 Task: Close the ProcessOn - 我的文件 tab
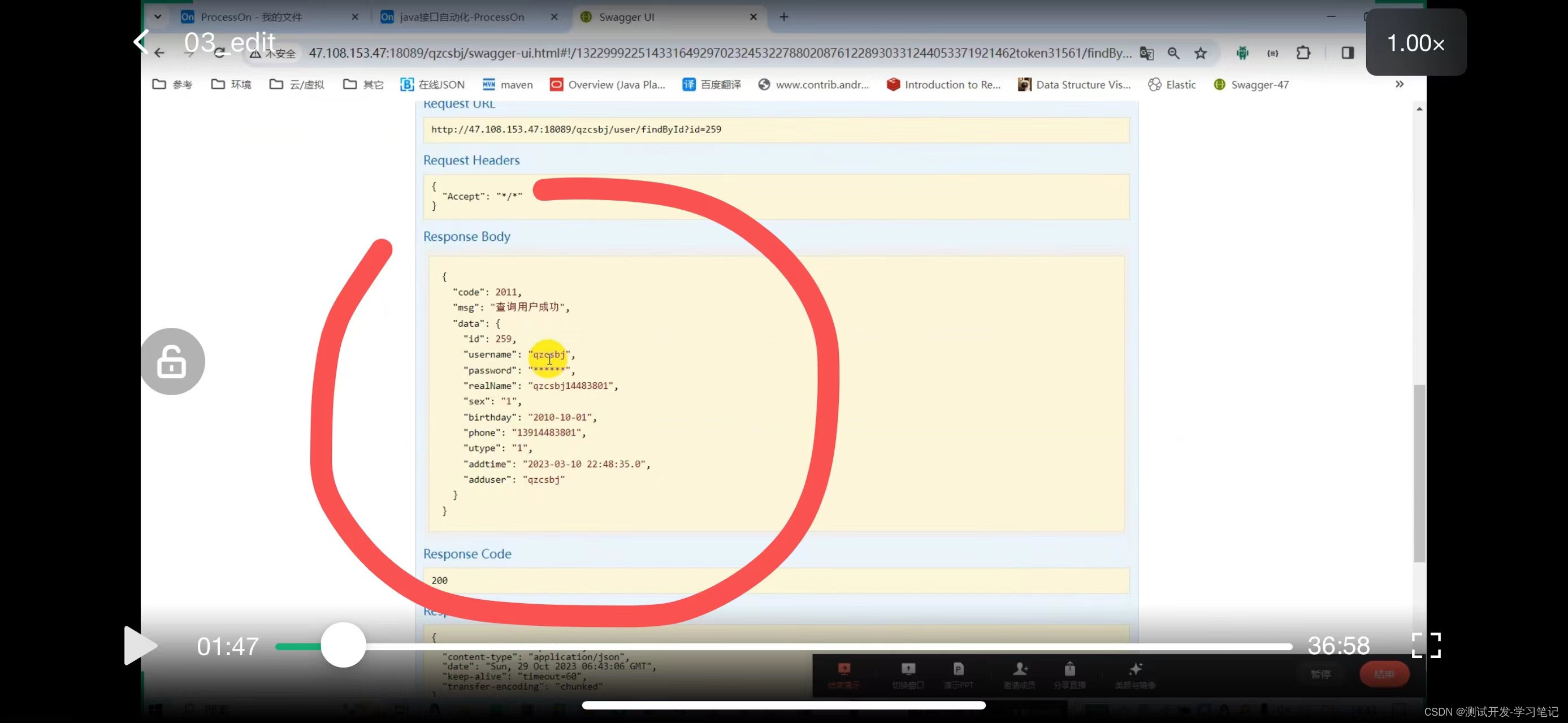point(355,17)
